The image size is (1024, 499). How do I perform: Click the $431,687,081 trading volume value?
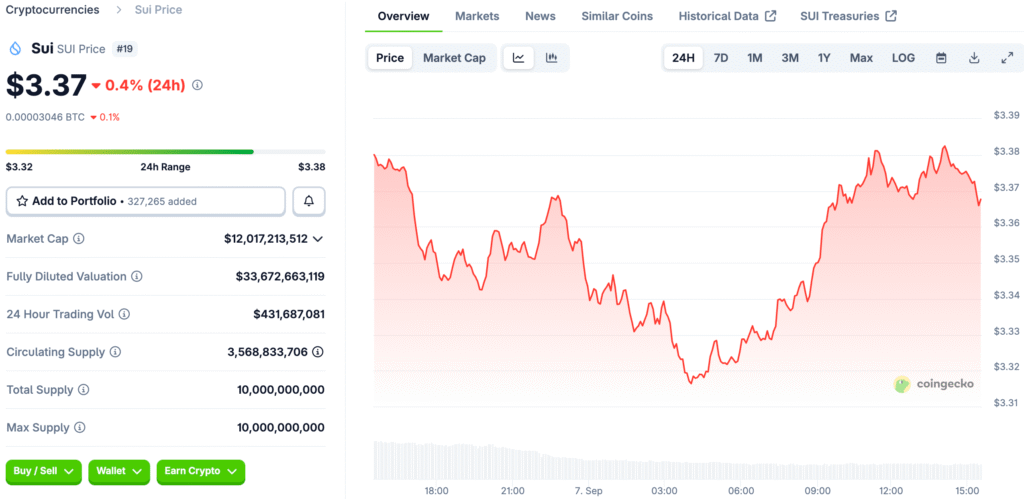[289, 315]
